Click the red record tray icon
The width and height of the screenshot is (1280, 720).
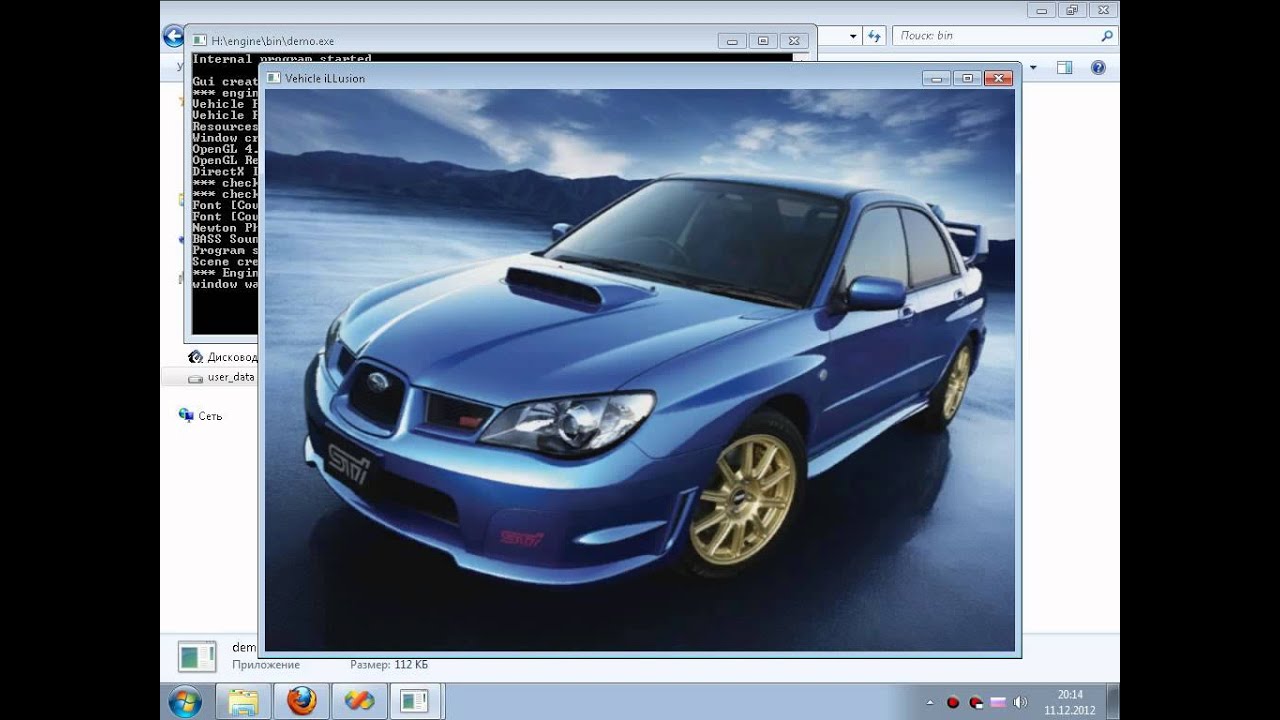[952, 702]
